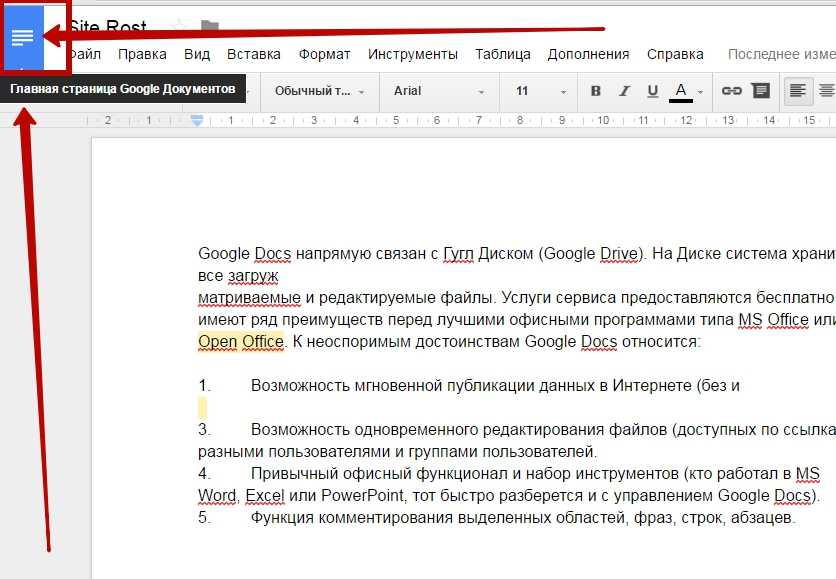Center align the text
Viewport: 836px width, 579px height.
(826, 91)
